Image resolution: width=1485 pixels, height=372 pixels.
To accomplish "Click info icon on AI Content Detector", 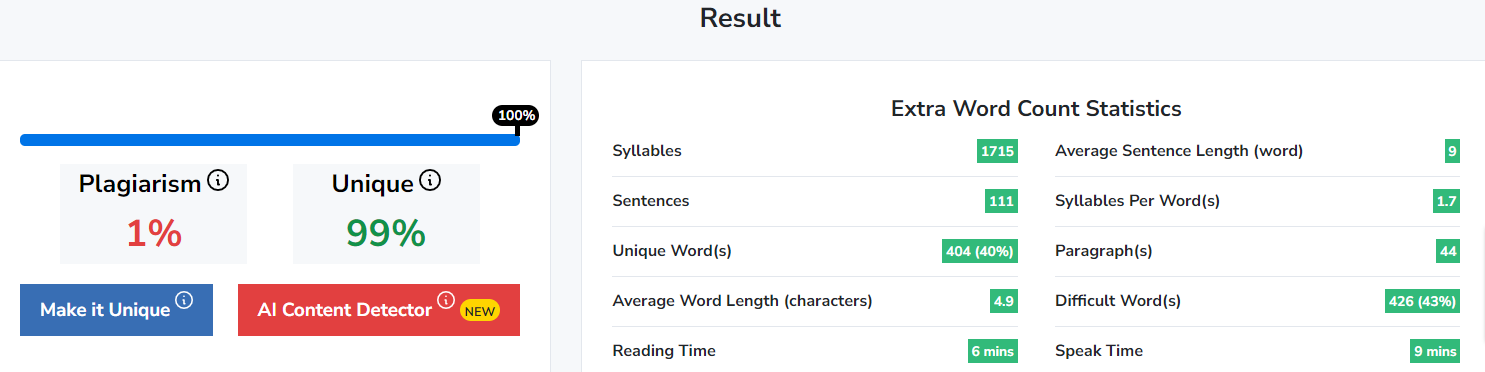I will pyautogui.click(x=446, y=300).
